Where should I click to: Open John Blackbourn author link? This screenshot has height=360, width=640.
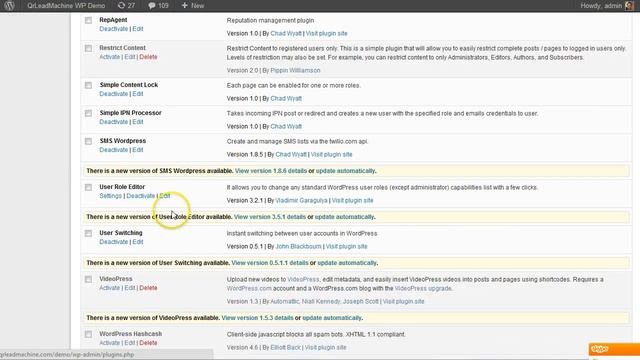[x=298, y=247]
